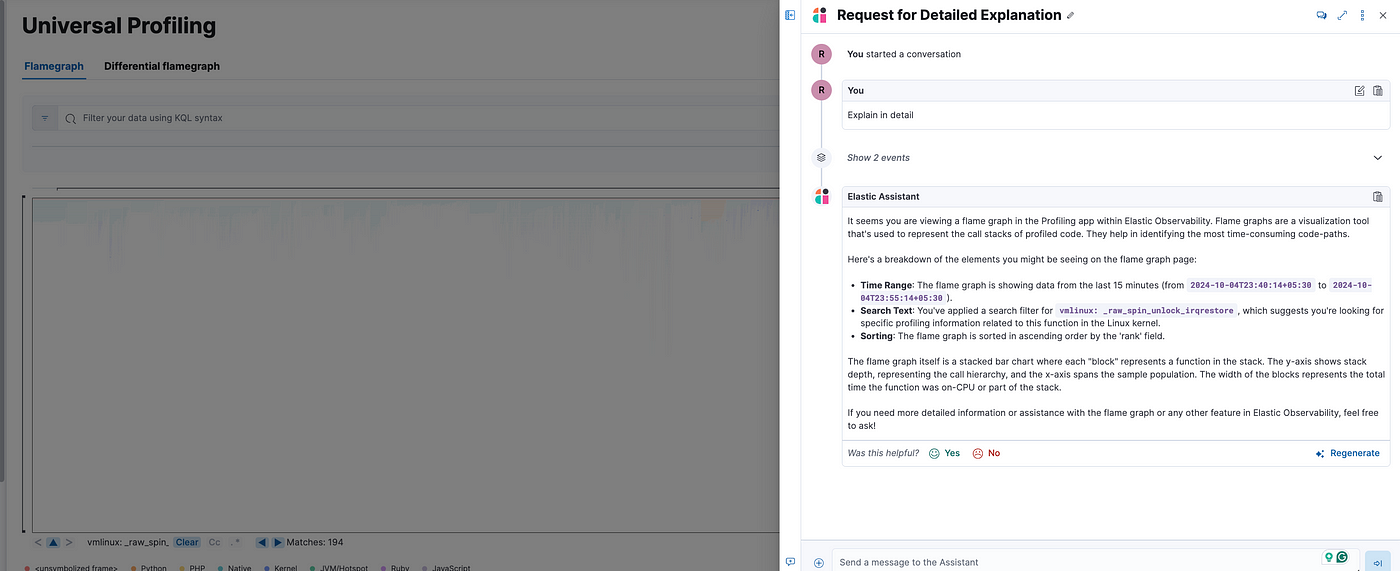
Task: Mark the response as helpful with Yes
Action: pyautogui.click(x=944, y=453)
